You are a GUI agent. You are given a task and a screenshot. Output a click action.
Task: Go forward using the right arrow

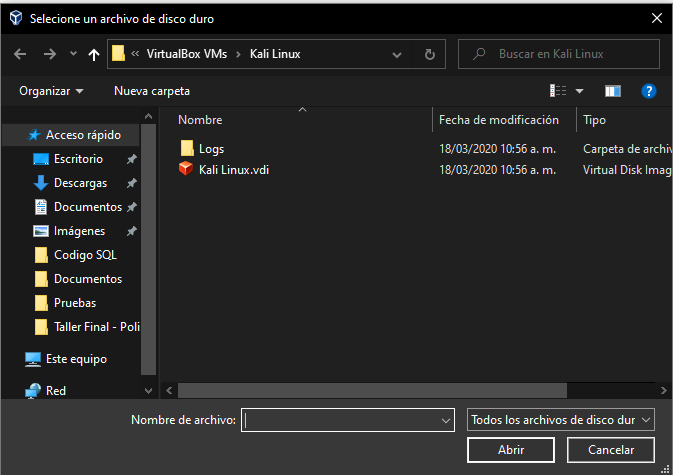[50, 54]
